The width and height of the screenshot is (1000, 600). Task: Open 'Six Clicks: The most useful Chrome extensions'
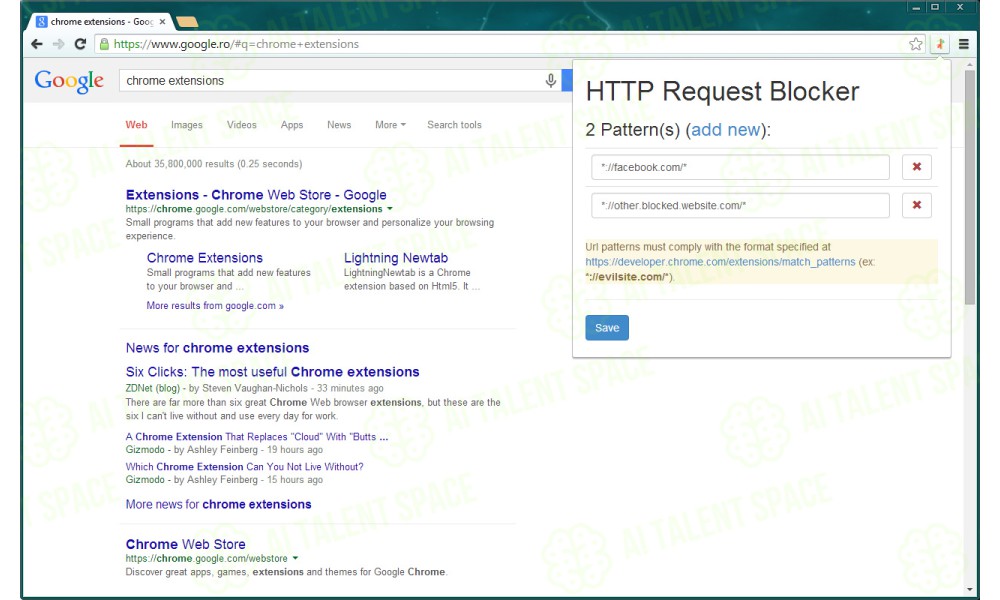click(x=272, y=372)
